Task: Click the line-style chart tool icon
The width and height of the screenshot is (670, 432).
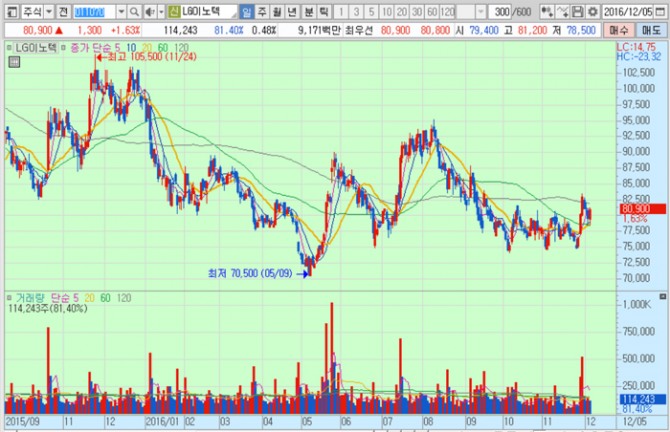Action: tap(562, 11)
